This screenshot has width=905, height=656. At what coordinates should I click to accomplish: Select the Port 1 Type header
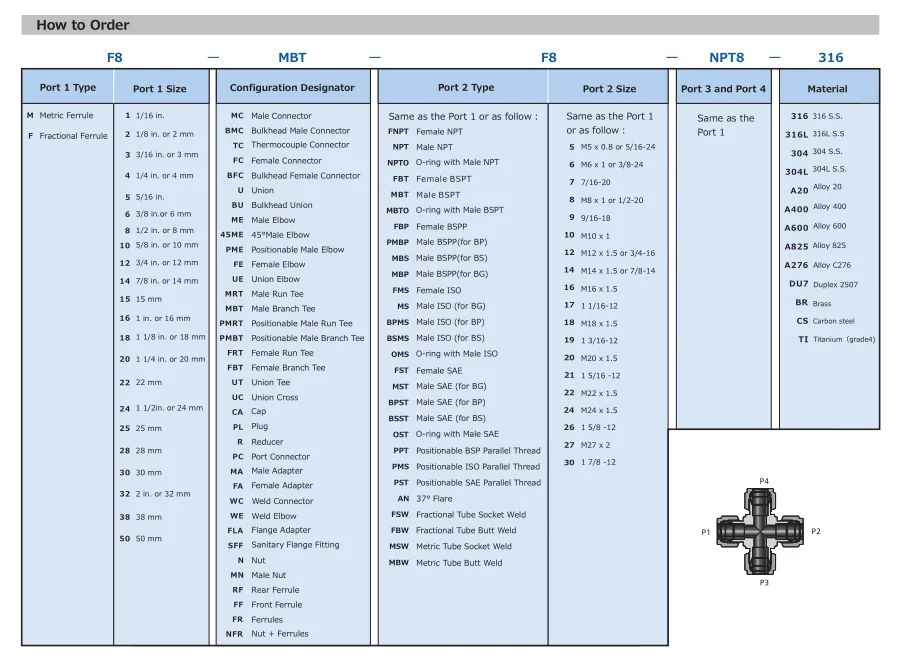68,88
